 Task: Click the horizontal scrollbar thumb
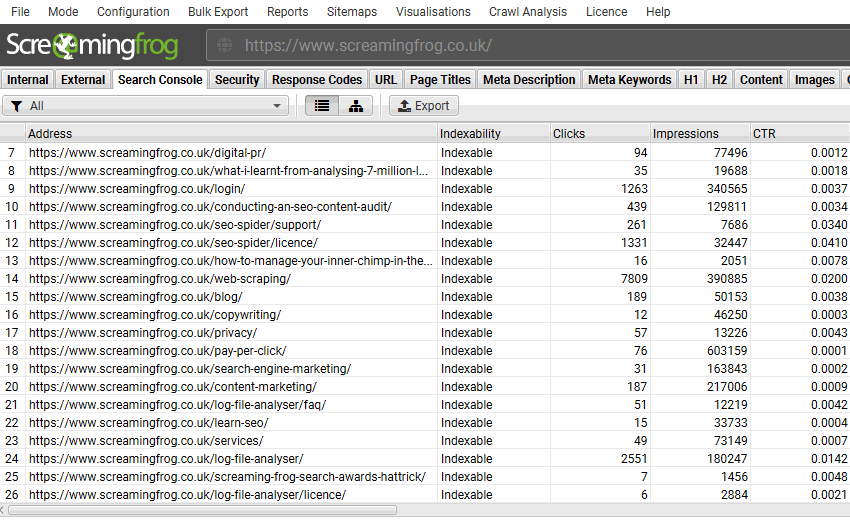coord(202,510)
